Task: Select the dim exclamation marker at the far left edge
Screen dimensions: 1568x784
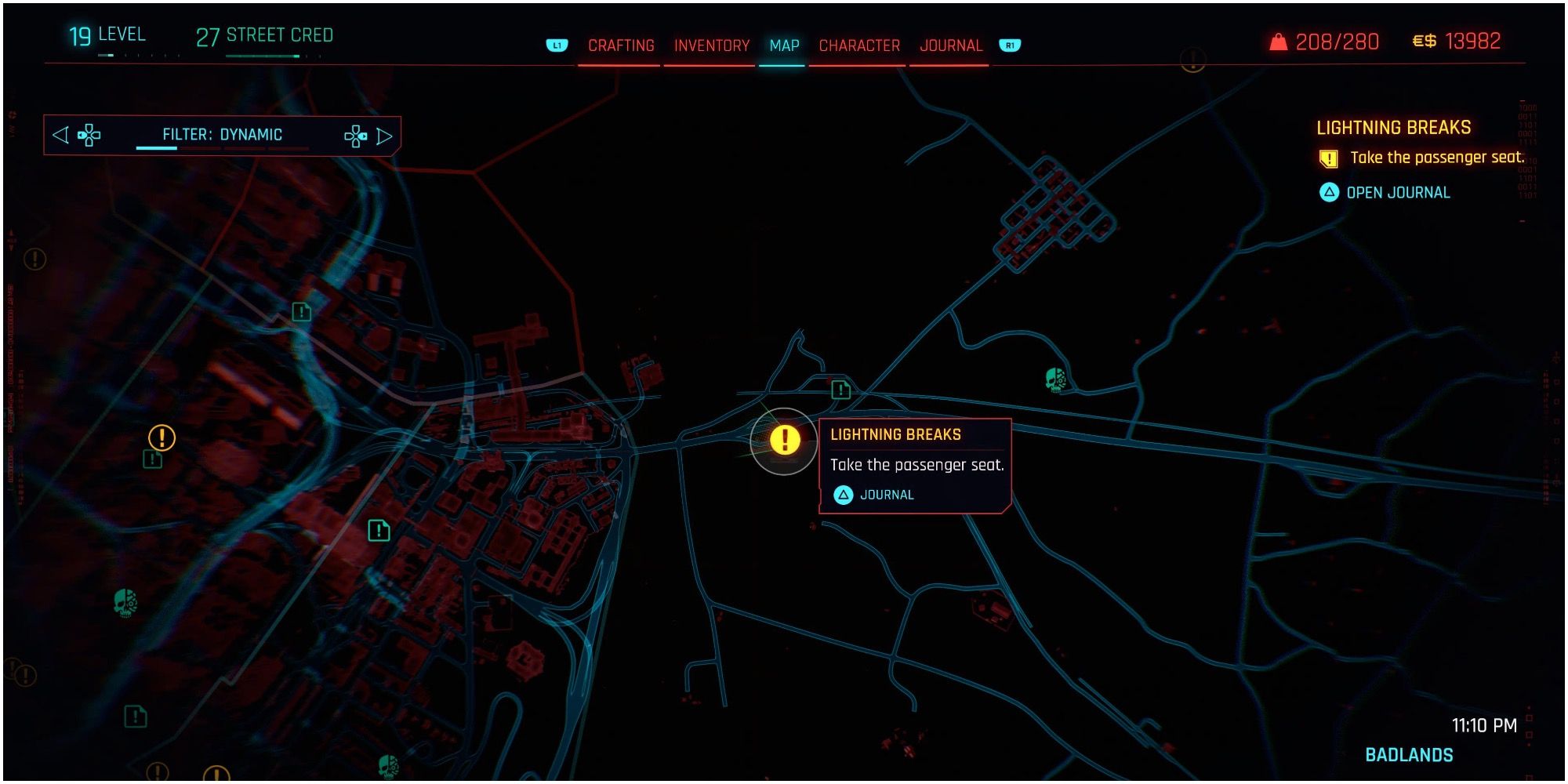Action: (x=35, y=259)
